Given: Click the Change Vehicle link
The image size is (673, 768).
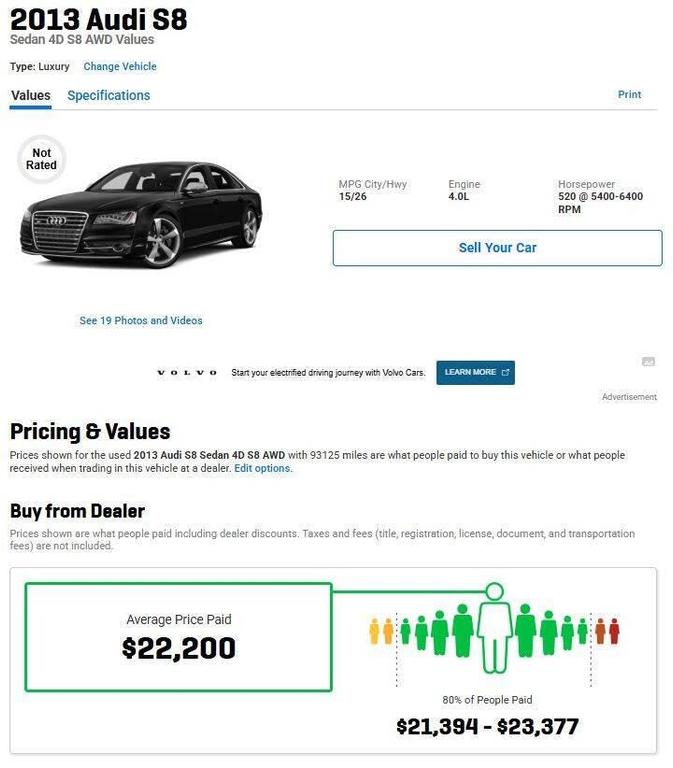Looking at the screenshot, I should pyautogui.click(x=120, y=67).
